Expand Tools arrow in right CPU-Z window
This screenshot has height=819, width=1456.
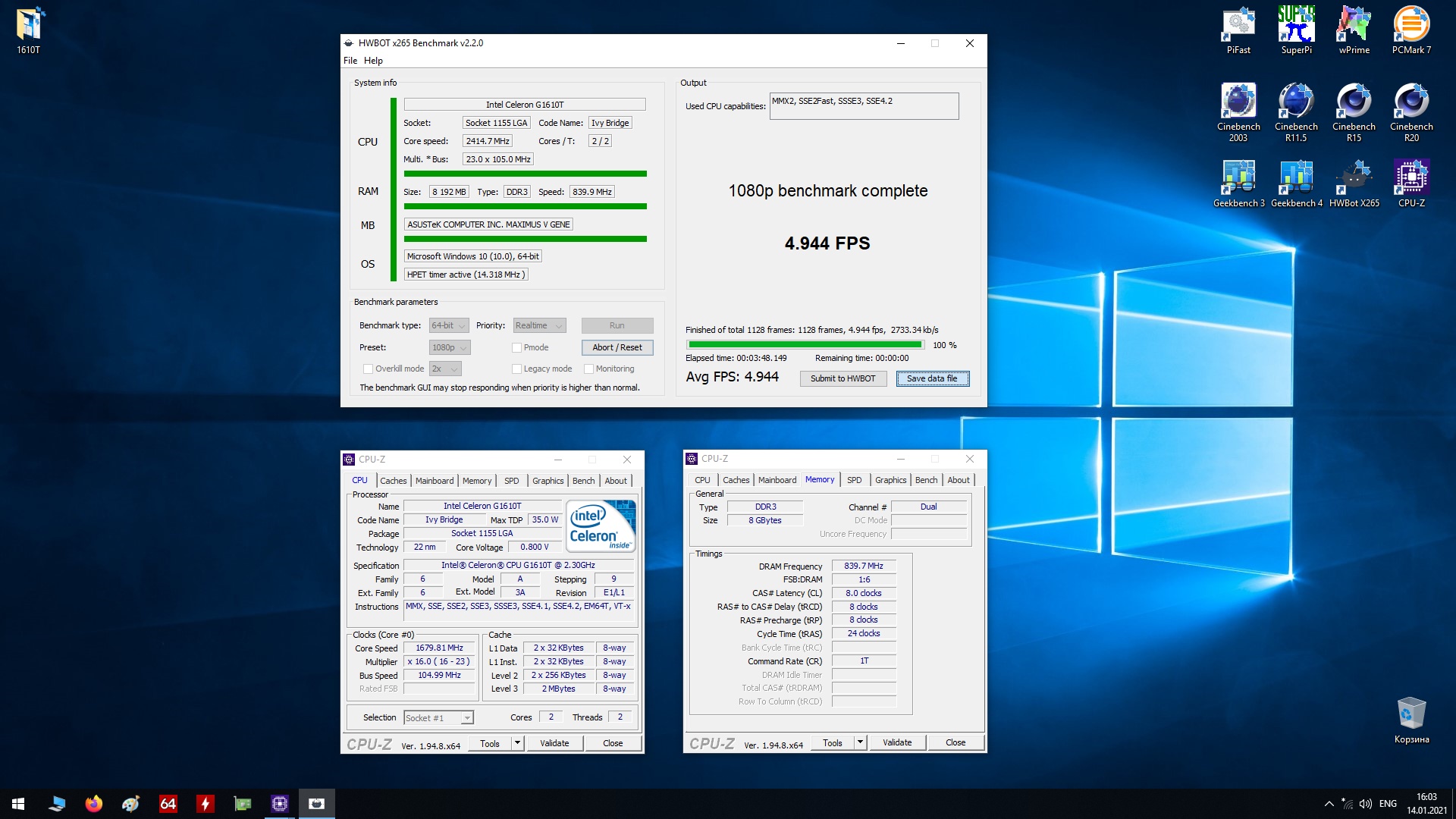point(860,743)
